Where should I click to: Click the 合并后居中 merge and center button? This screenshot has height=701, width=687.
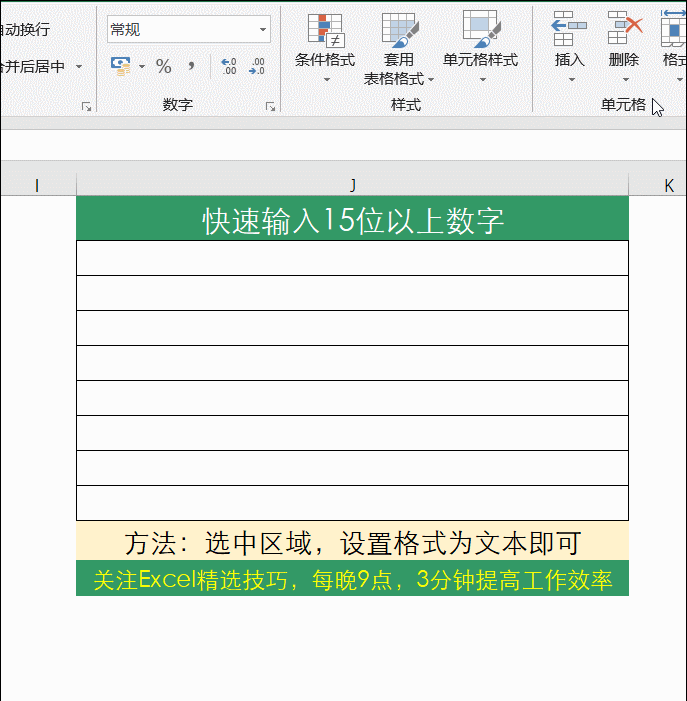click(32, 66)
